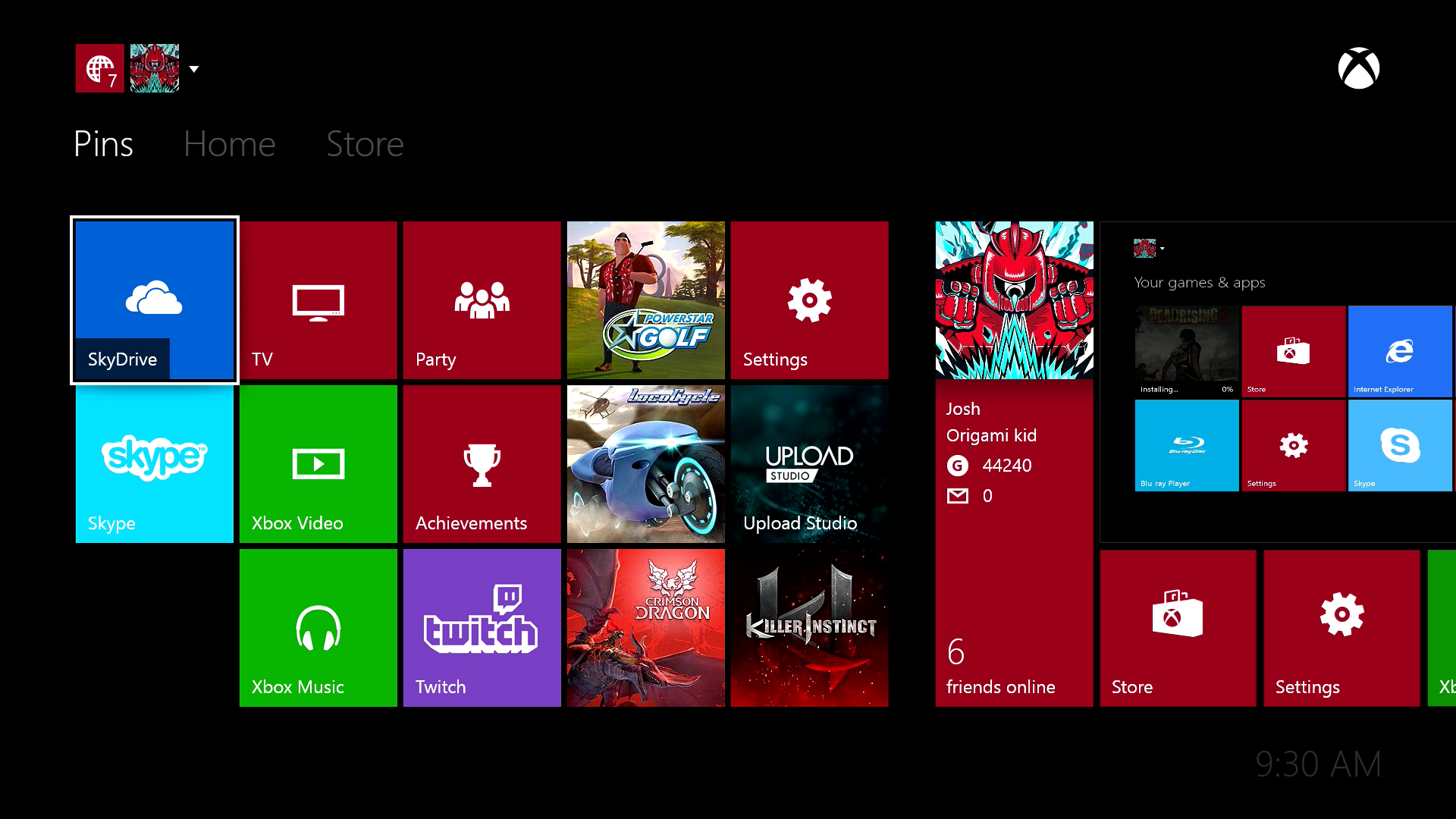The width and height of the screenshot is (1456, 819).
Task: Open the Pins section
Action: [102, 143]
